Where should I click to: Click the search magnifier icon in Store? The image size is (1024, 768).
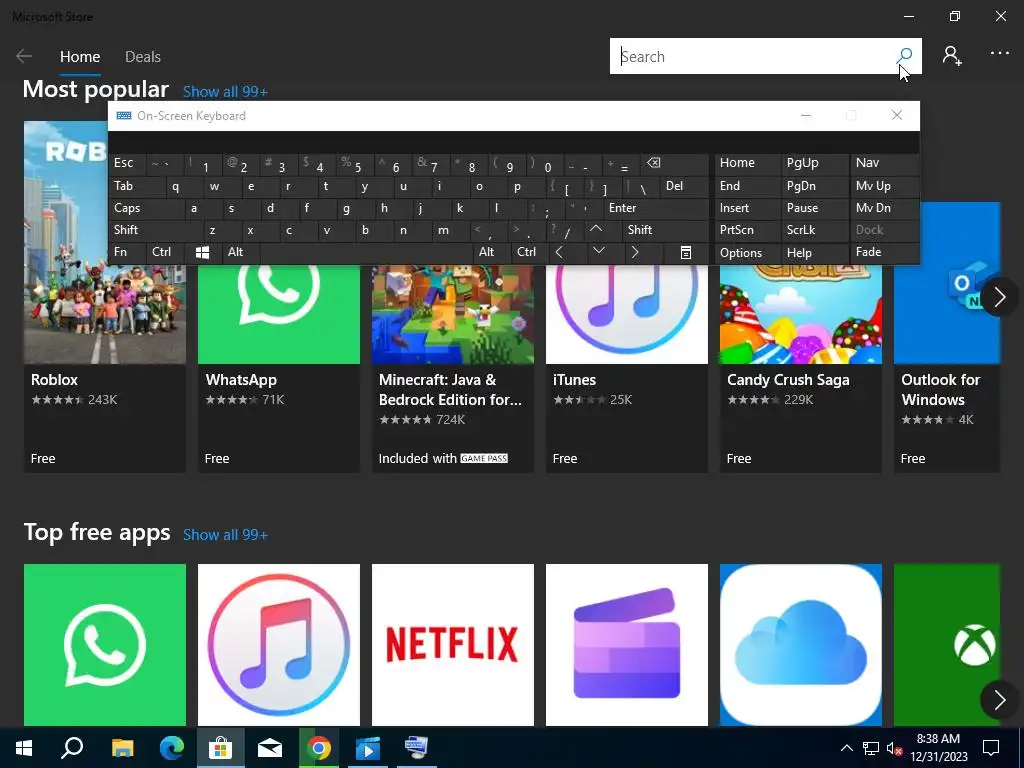pyautogui.click(x=904, y=56)
